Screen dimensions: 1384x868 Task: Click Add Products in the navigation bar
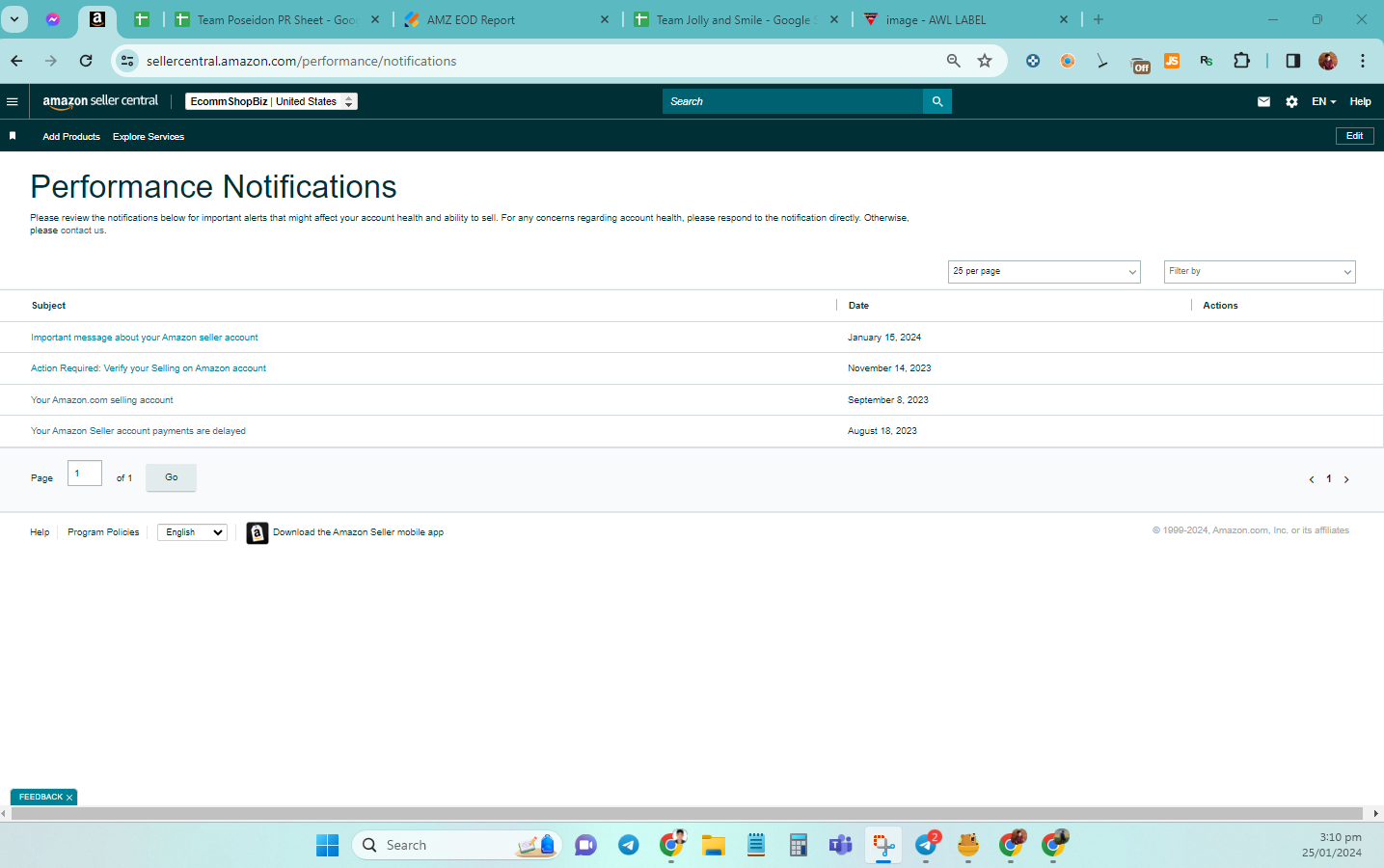click(71, 137)
